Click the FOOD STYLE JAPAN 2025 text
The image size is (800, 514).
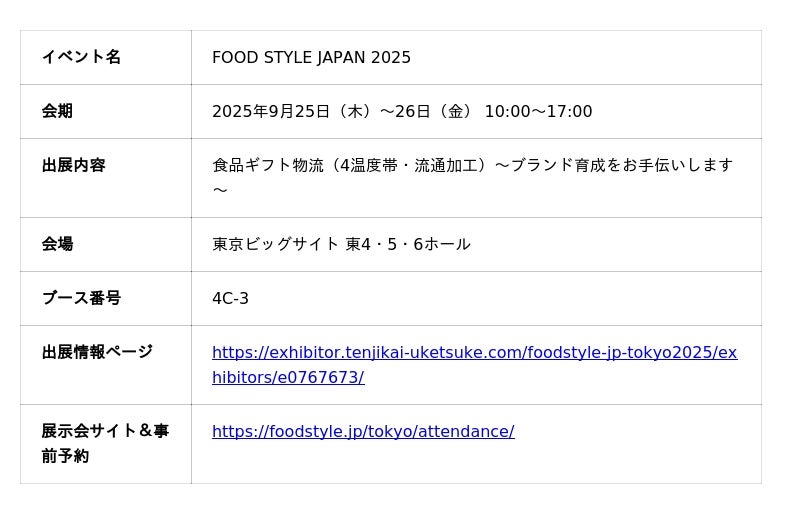[x=311, y=57]
